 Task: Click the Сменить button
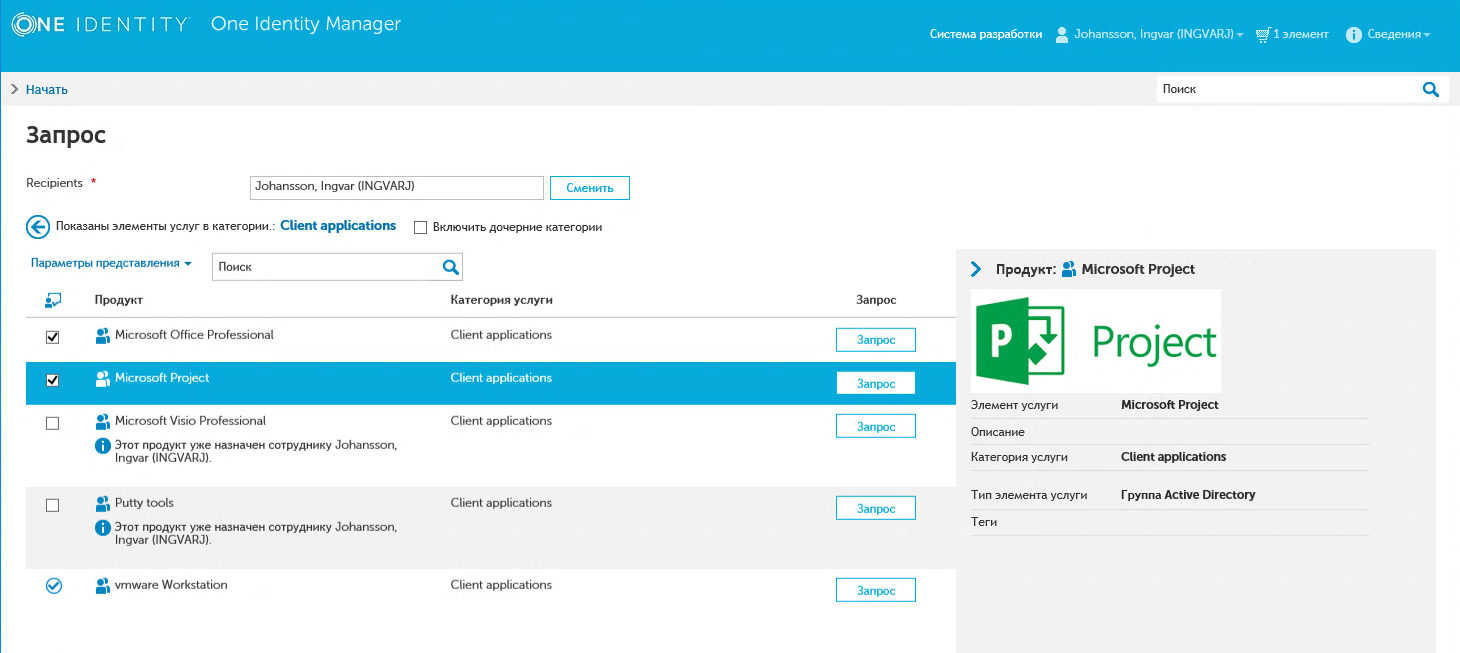[x=590, y=188]
